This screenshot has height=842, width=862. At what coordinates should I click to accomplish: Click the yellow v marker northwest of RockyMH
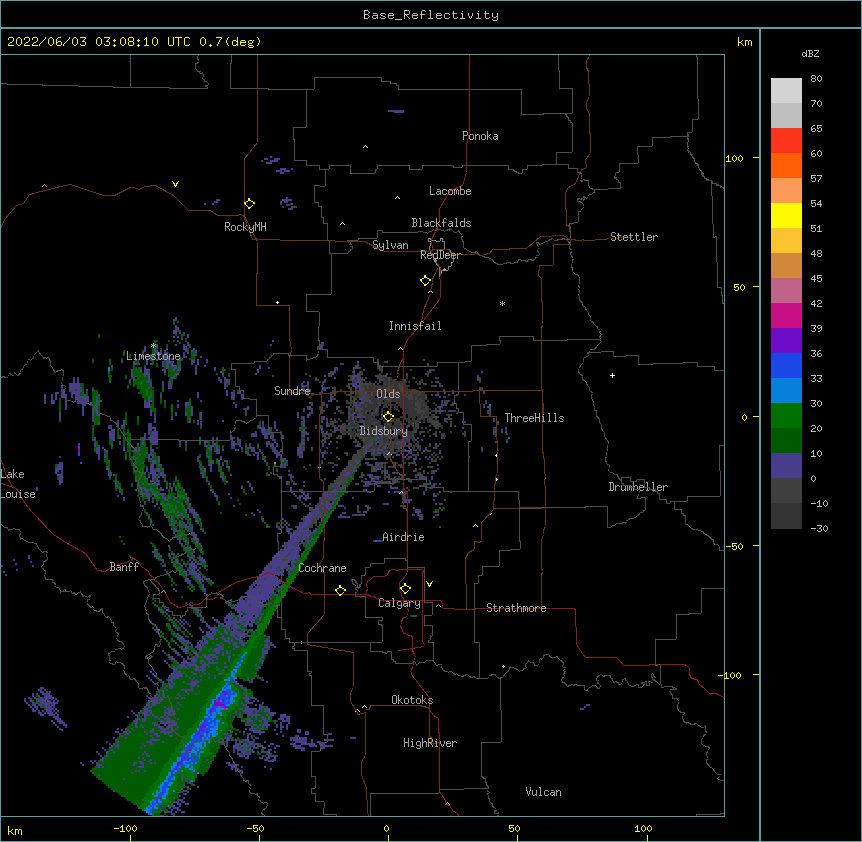pyautogui.click(x=175, y=184)
